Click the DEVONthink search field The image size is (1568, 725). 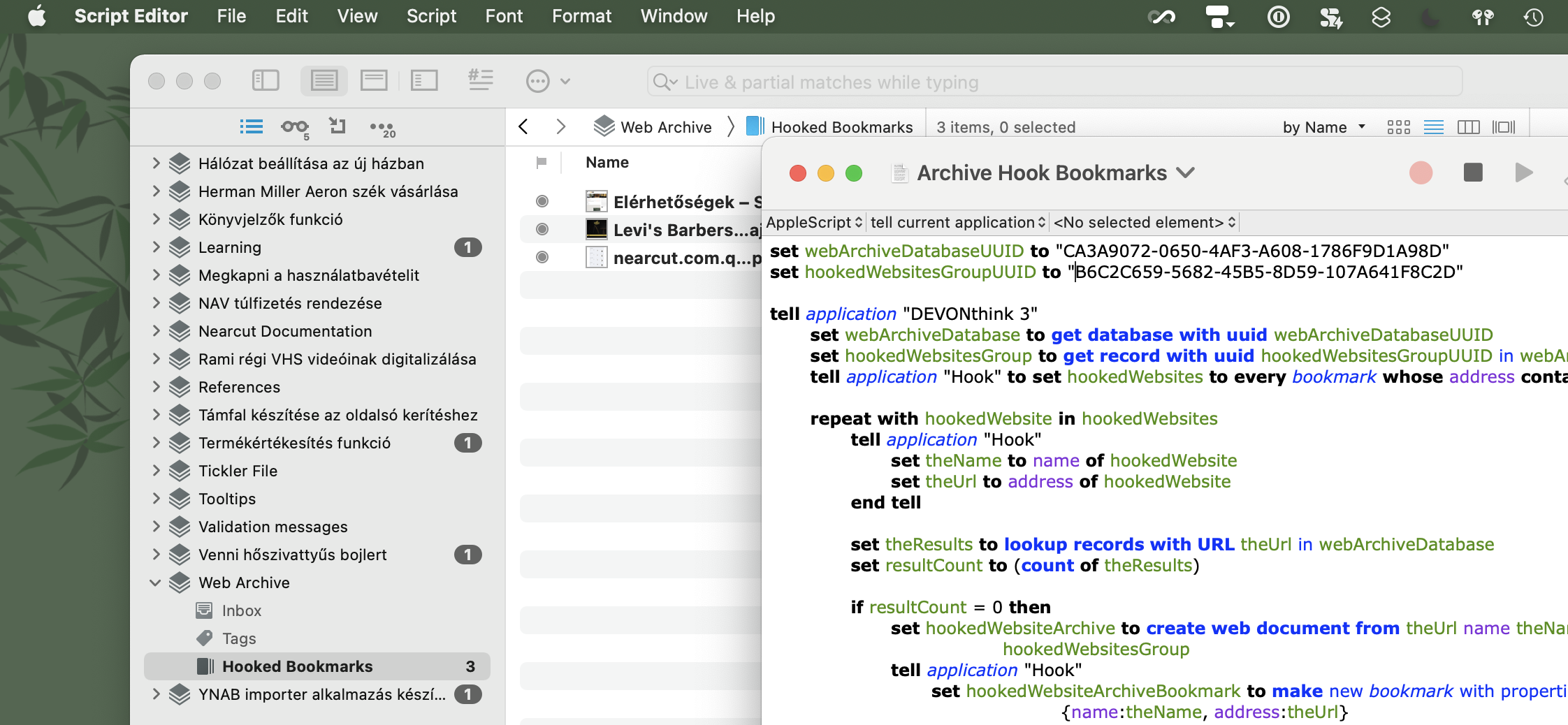pyautogui.click(x=1054, y=82)
